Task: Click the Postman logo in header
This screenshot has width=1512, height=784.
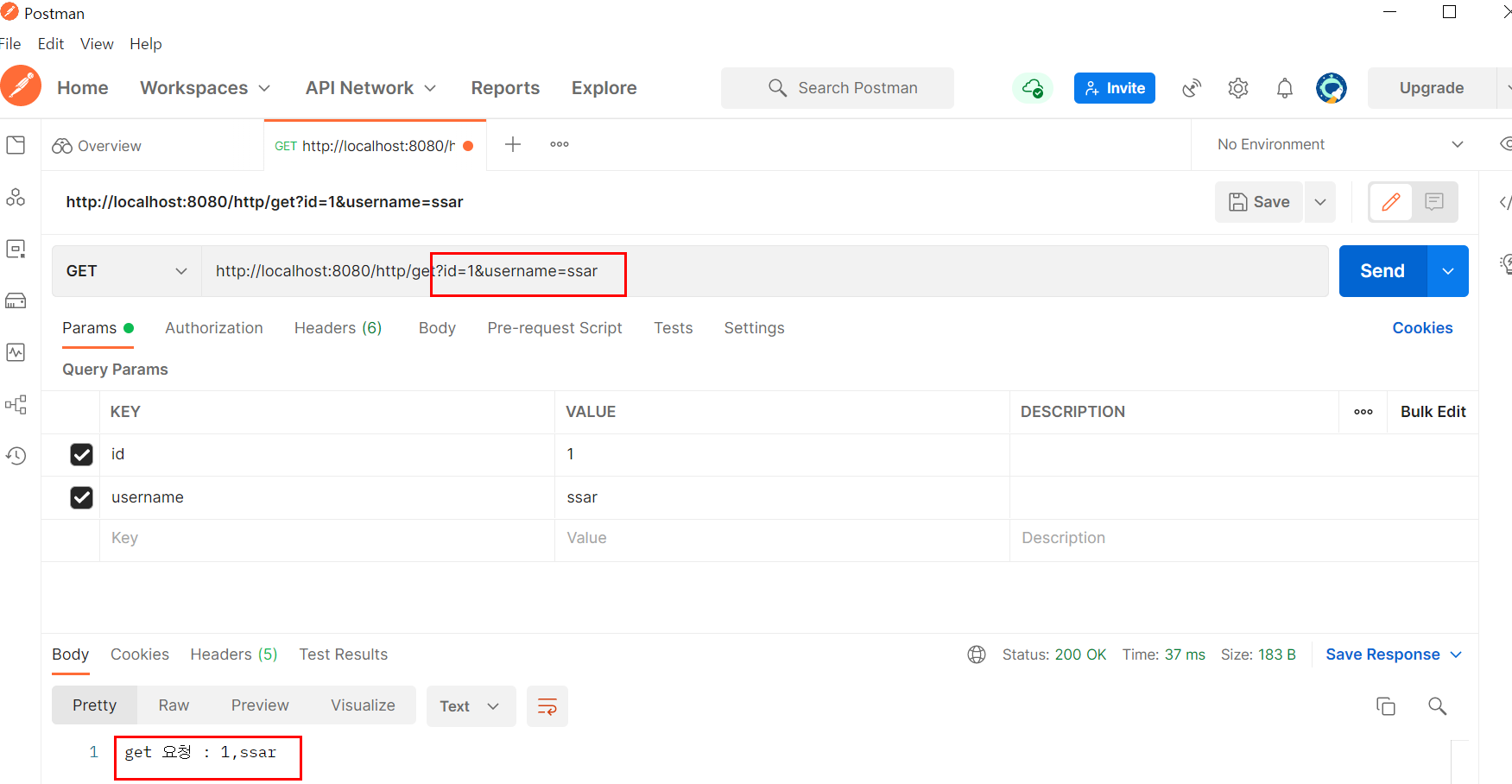Action: [21, 86]
